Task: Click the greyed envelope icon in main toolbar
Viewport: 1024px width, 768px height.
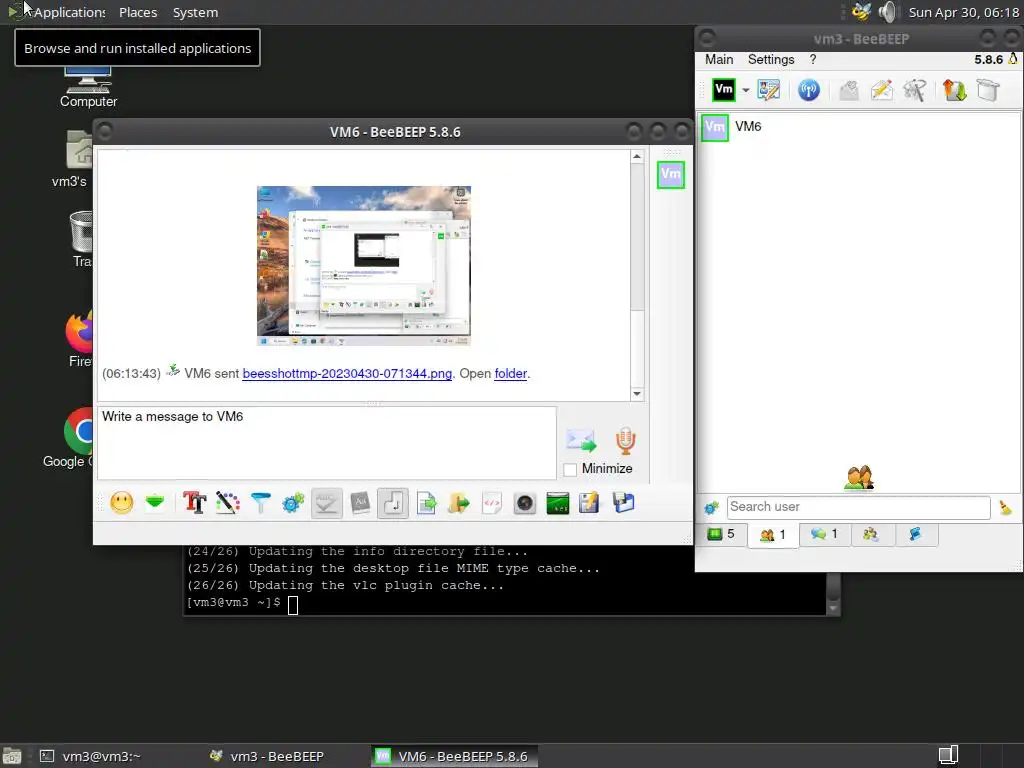Action: point(848,89)
